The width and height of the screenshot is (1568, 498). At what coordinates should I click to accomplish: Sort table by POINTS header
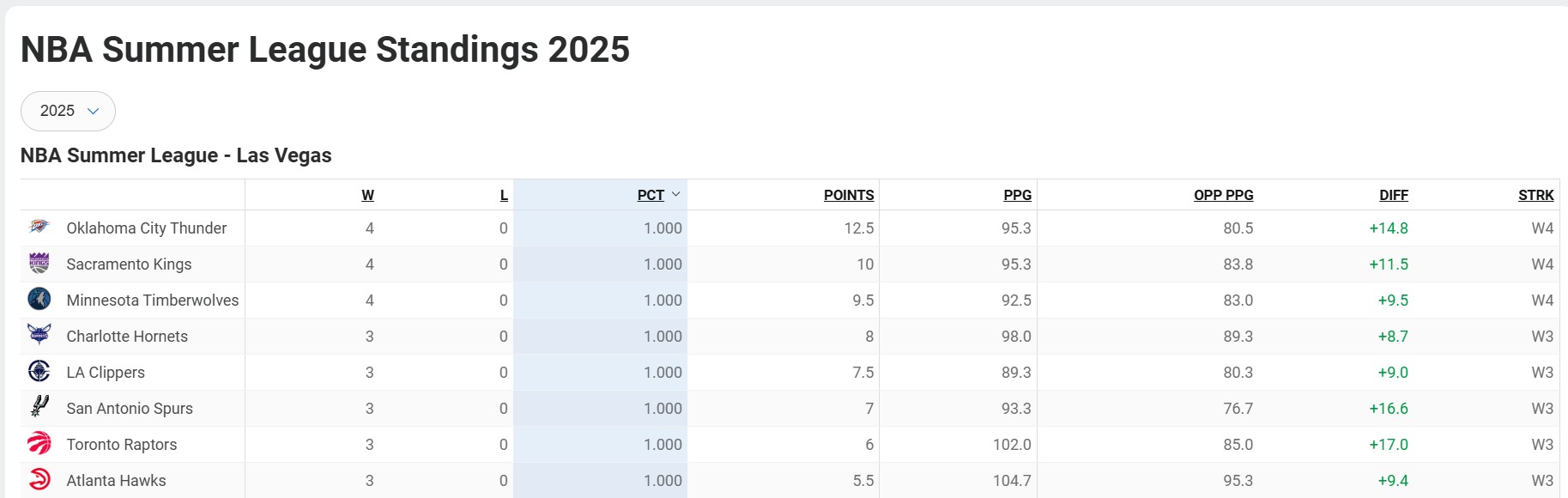849,195
